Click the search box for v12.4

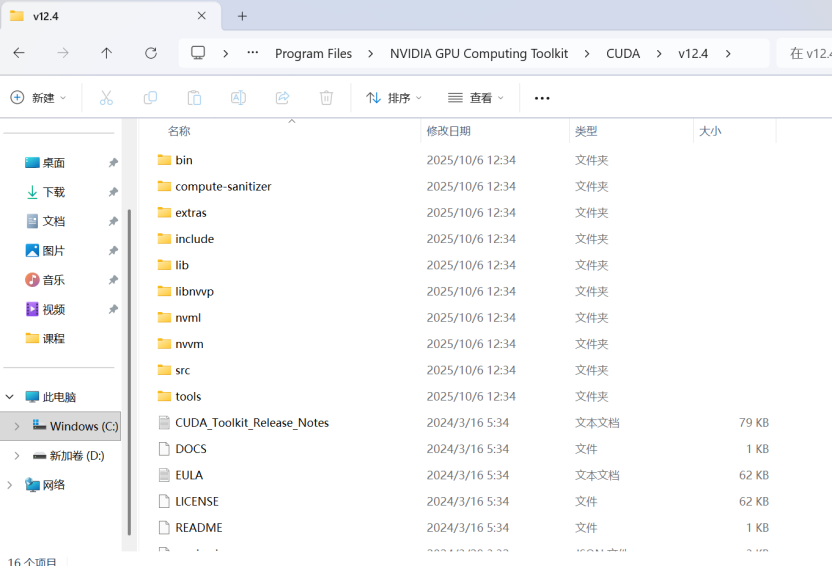point(804,53)
